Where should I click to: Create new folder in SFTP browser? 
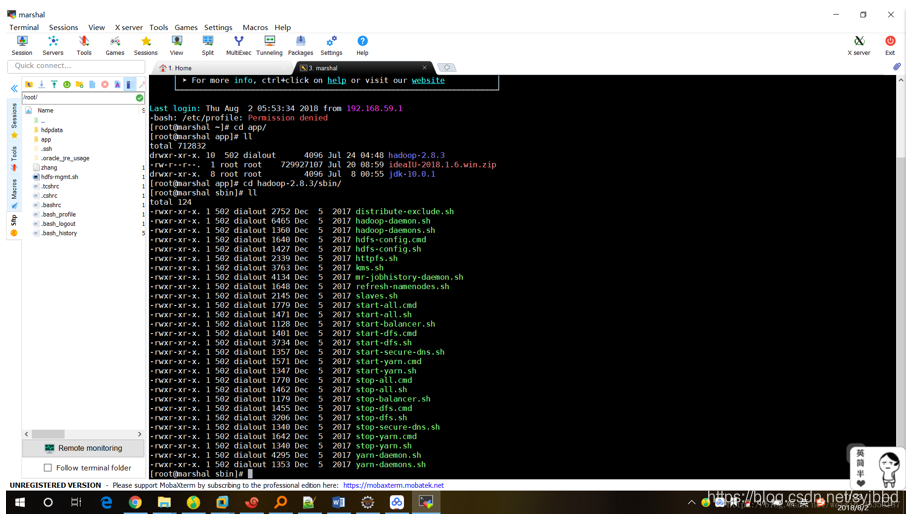(79, 85)
